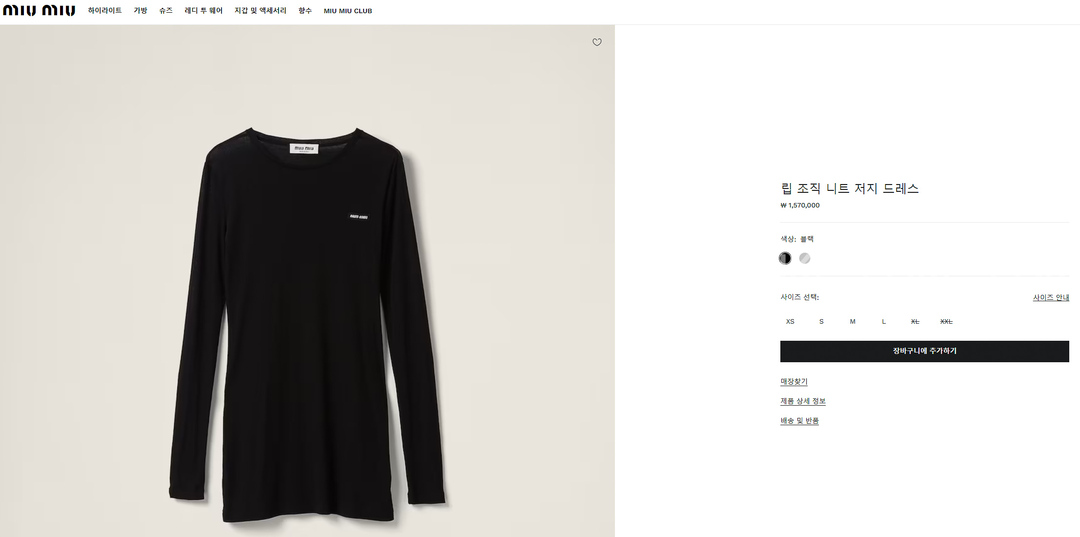The image size is (1080, 537).
Task: Open the 슈즈 menu
Action: click(x=166, y=11)
